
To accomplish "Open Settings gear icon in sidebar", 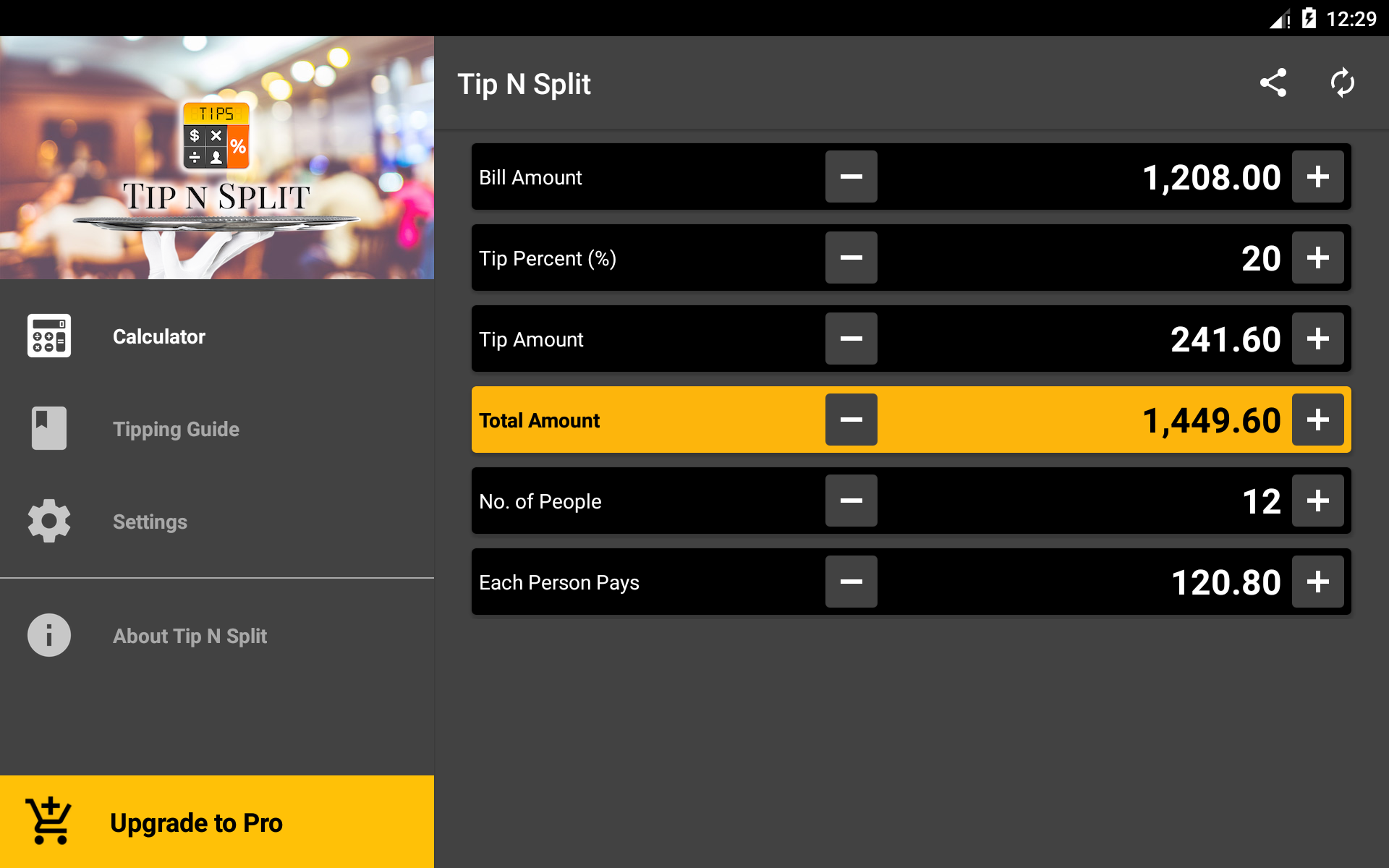I will [x=49, y=521].
